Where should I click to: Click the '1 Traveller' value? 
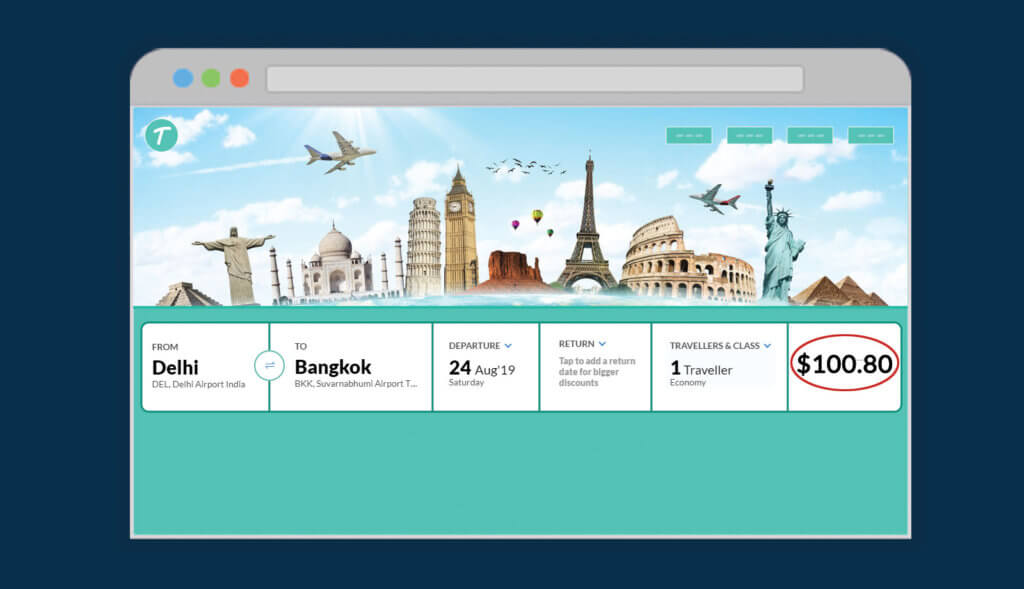click(x=701, y=369)
